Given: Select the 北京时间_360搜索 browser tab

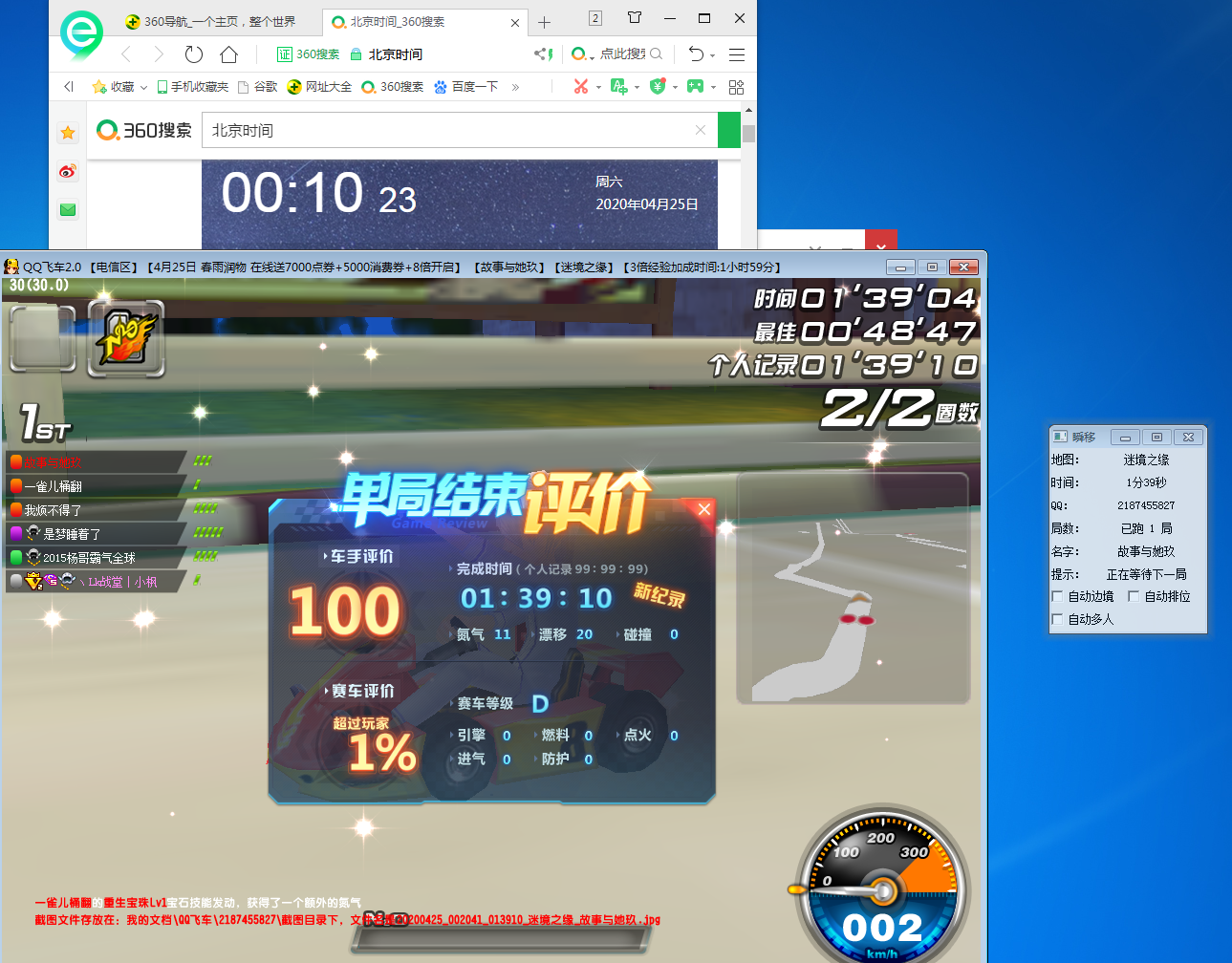Looking at the screenshot, I should pyautogui.click(x=422, y=21).
